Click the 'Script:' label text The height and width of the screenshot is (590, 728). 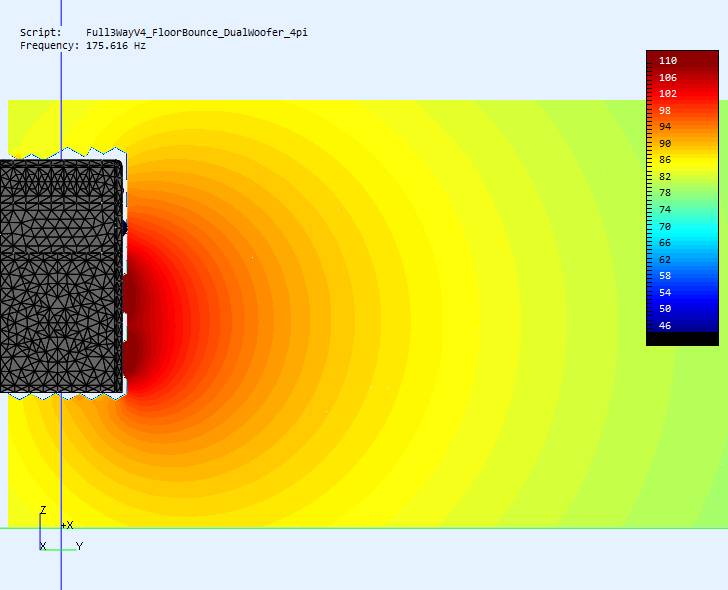tap(40, 32)
